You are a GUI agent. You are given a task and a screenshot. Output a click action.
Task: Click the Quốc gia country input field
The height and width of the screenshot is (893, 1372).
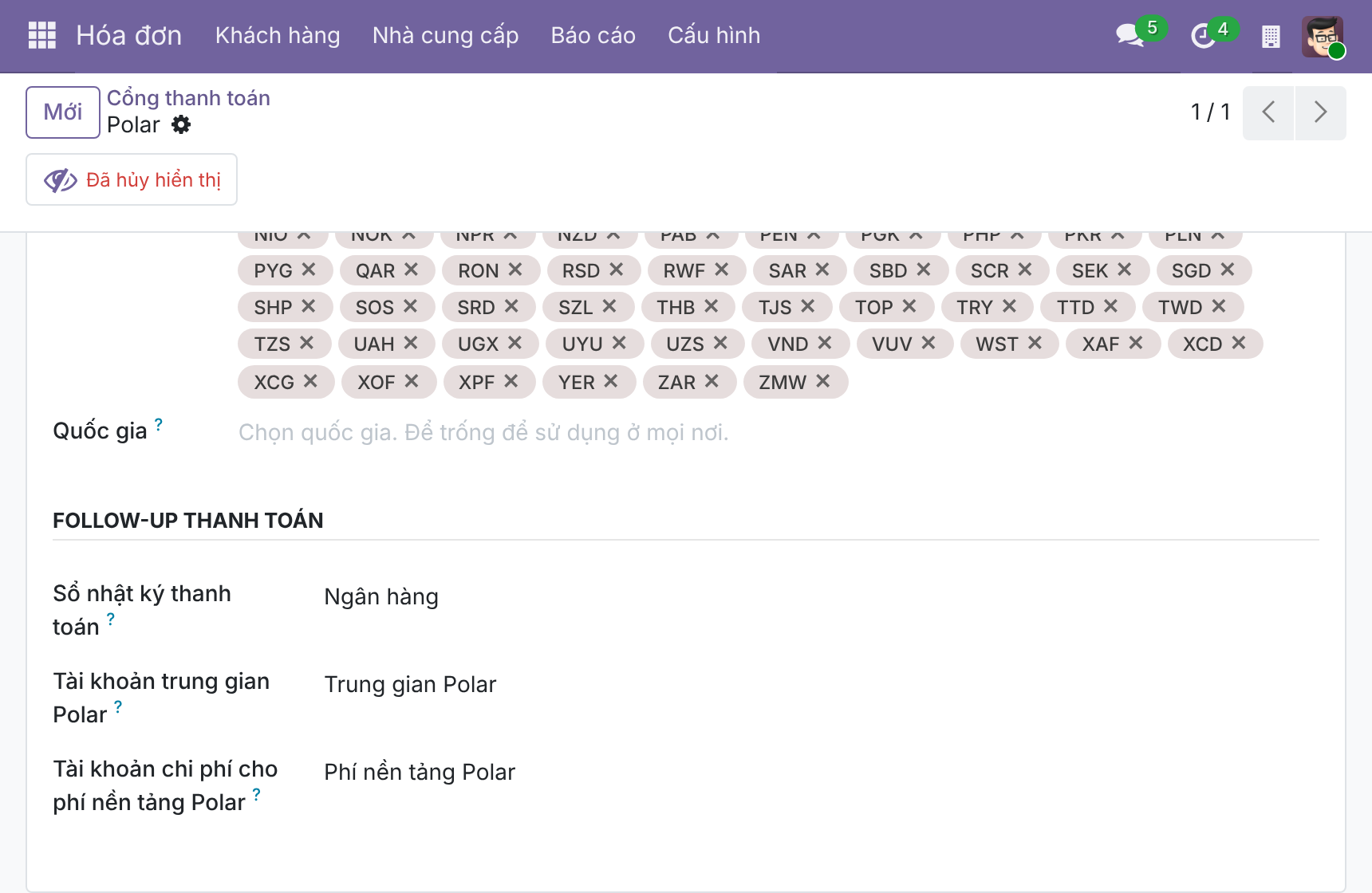(779, 432)
